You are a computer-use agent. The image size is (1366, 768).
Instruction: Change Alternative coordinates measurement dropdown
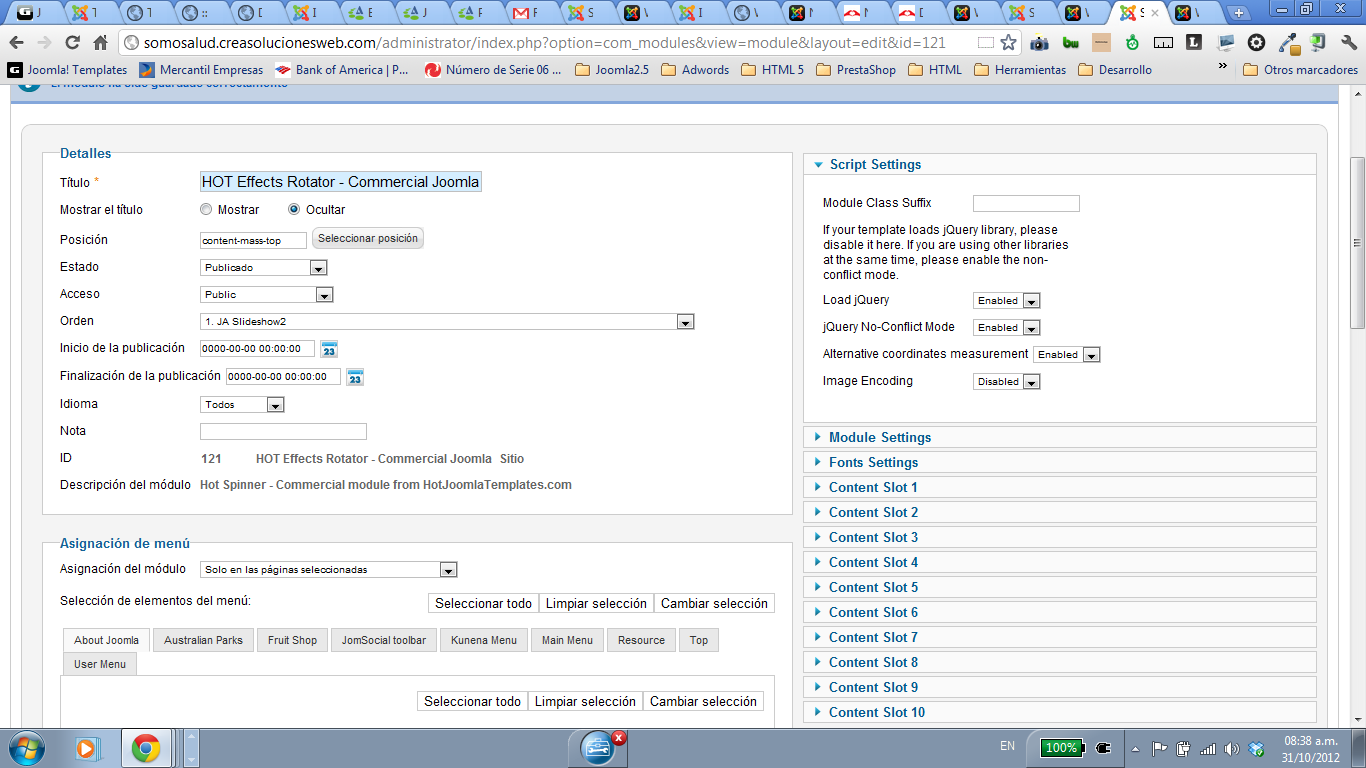1067,355
